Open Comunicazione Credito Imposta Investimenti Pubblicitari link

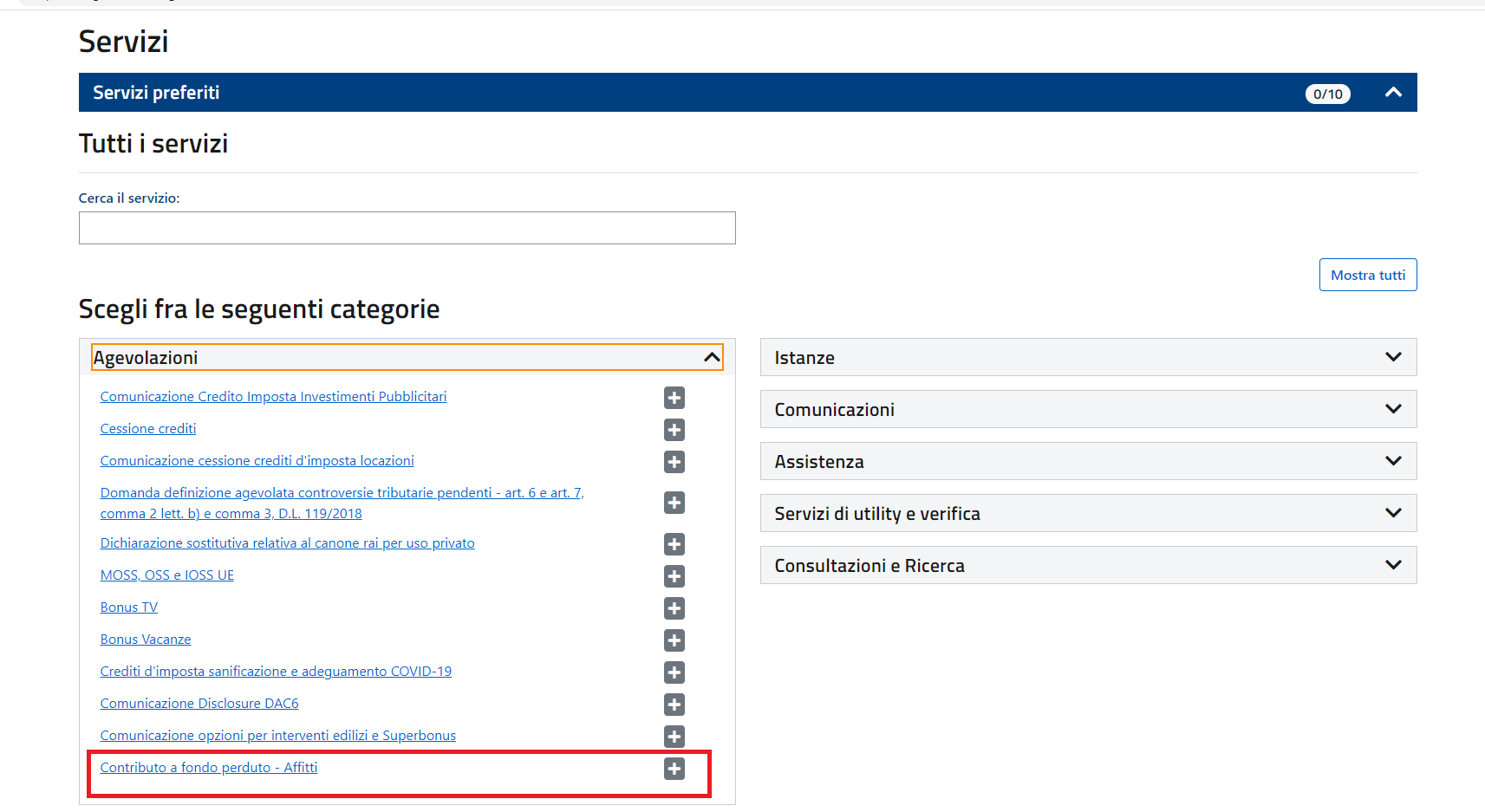pos(273,397)
